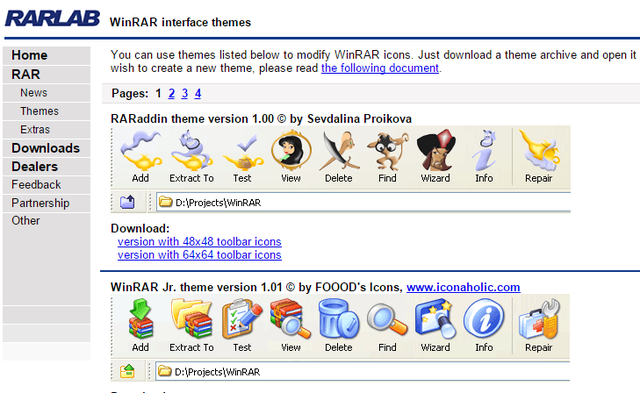This screenshot has width=640, height=393.
Task: Click the RARLAB logo
Action: [x=53, y=19]
